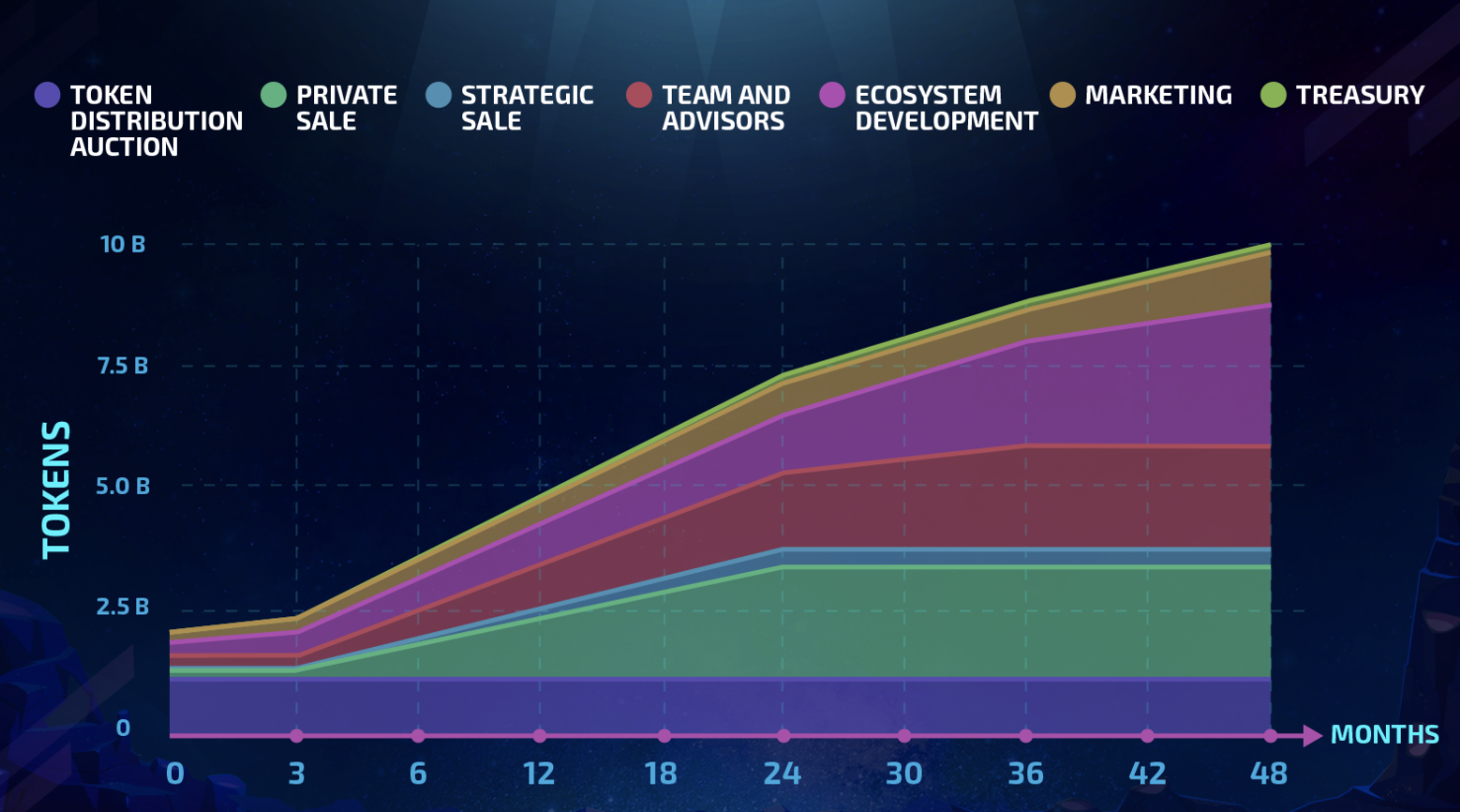Select the month 24 axis marker
The width and height of the screenshot is (1460, 812).
pyautogui.click(x=783, y=736)
